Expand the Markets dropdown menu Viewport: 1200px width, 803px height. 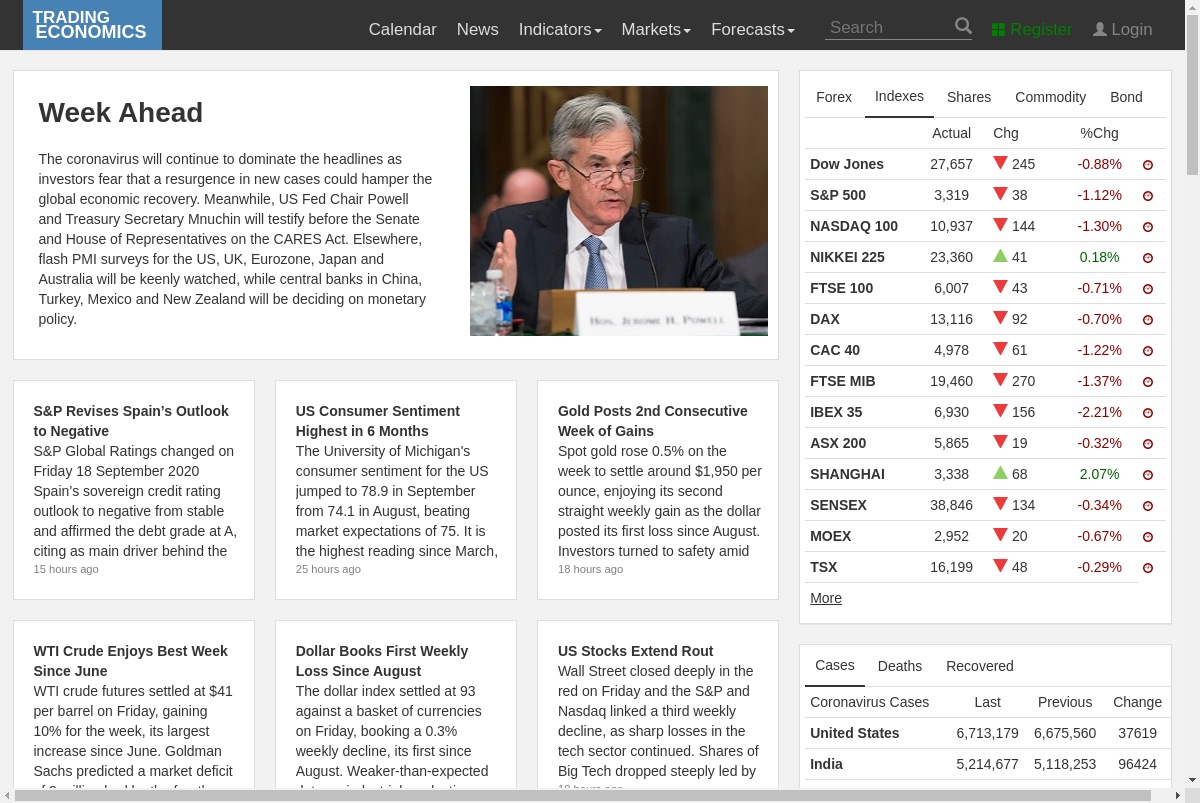point(656,30)
